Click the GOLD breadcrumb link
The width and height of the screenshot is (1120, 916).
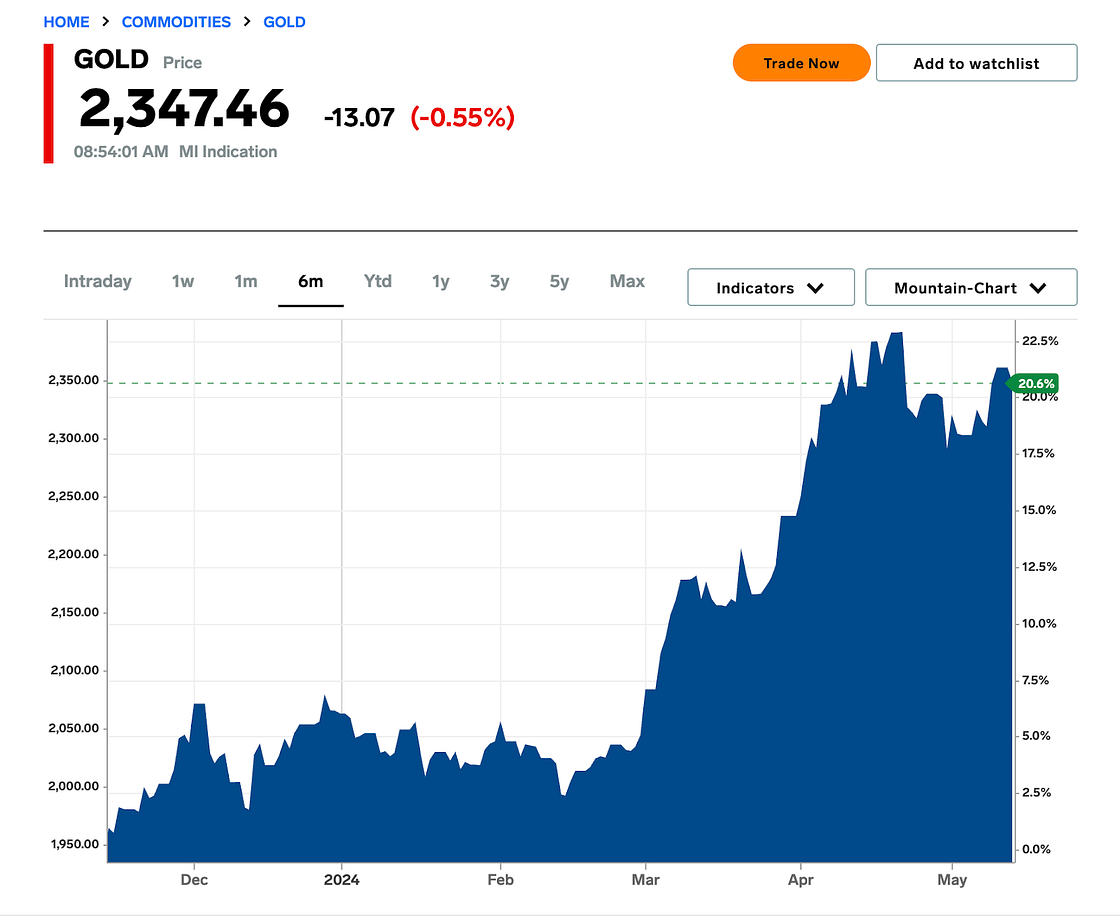point(284,22)
